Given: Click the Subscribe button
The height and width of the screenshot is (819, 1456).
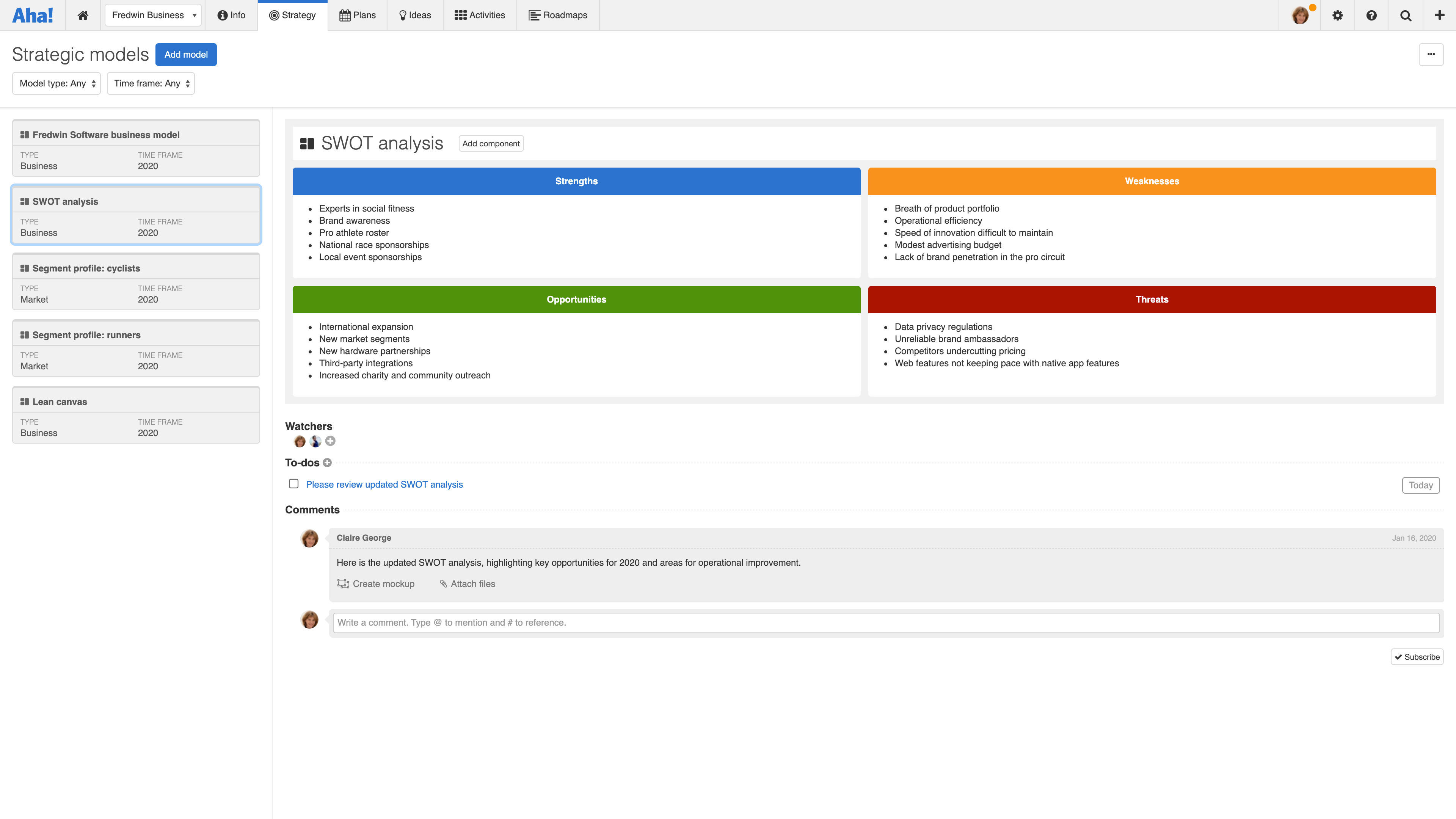Looking at the screenshot, I should (1417, 657).
